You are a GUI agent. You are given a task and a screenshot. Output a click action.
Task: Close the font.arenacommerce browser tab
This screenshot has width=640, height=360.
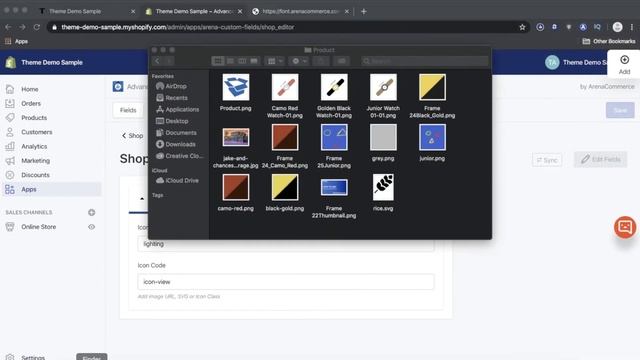coord(347,11)
